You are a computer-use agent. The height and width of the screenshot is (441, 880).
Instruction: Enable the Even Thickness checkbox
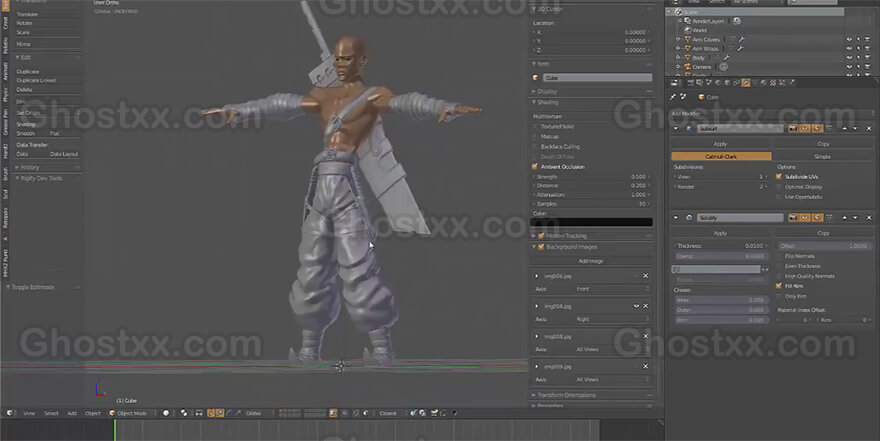(779, 266)
